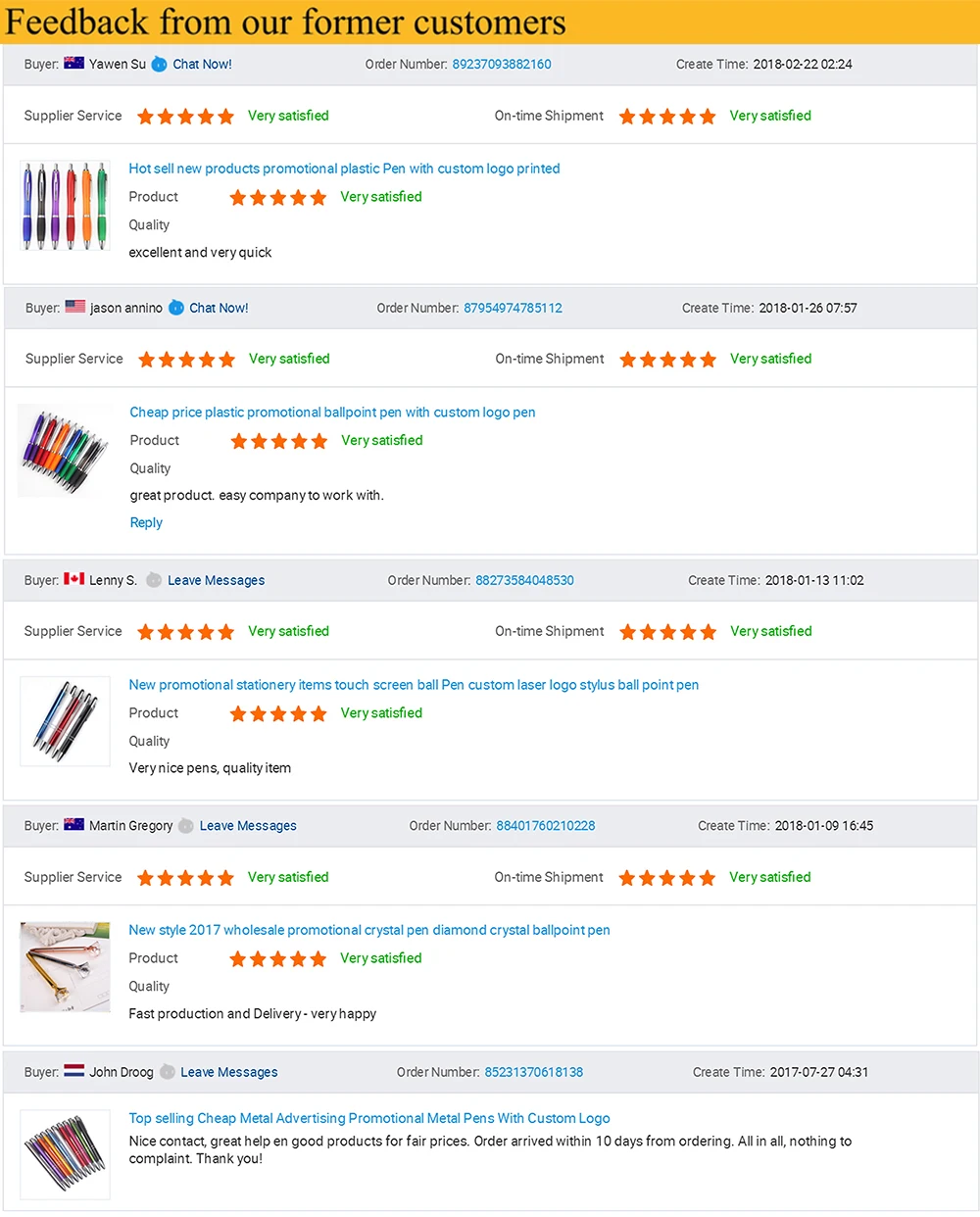Open order number 89237093882160
980x1217 pixels.
502,65
